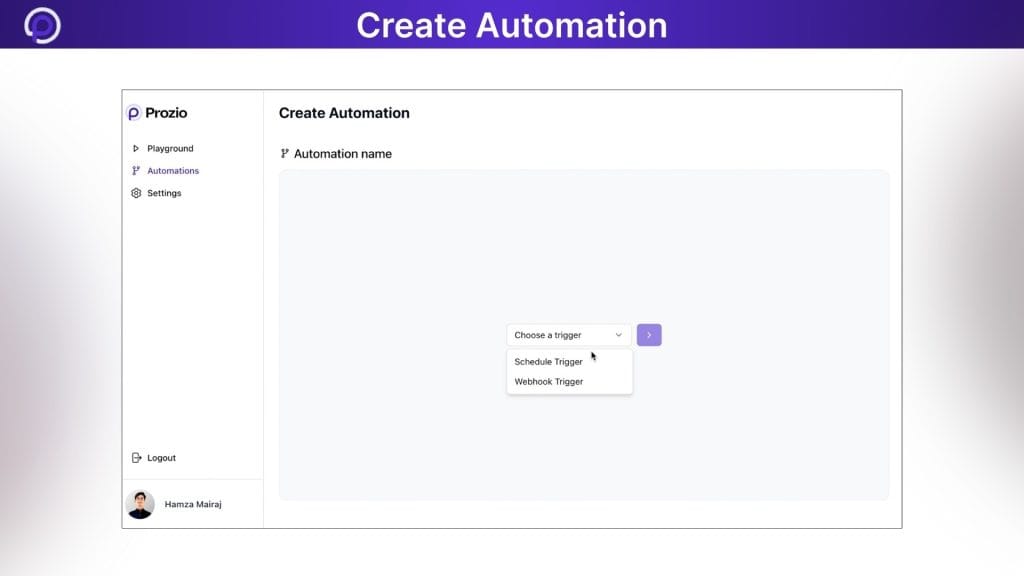Click the branch icon beside Automation name
Viewport: 1024px width, 576px height.
pyautogui.click(x=284, y=153)
